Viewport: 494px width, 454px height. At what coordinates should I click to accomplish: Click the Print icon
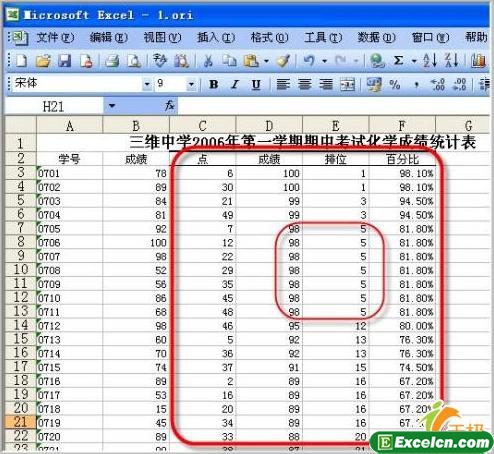[x=112, y=61]
